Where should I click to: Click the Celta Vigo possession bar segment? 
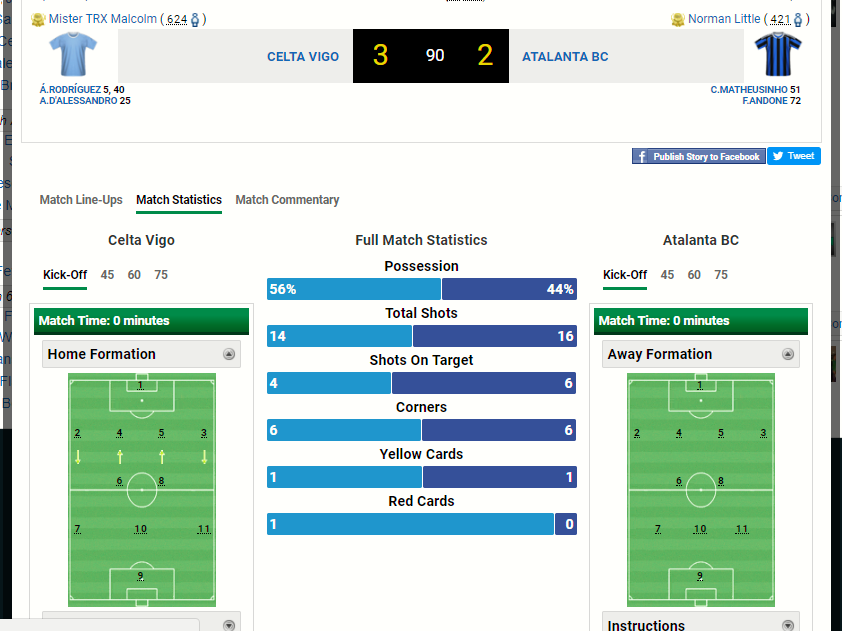354,289
